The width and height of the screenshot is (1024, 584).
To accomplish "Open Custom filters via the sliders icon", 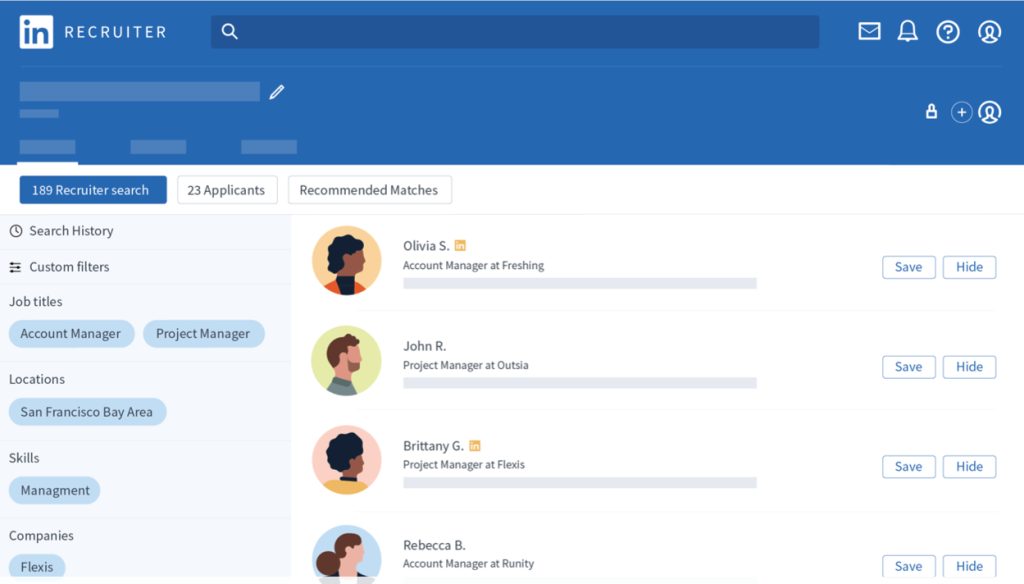I will point(15,267).
